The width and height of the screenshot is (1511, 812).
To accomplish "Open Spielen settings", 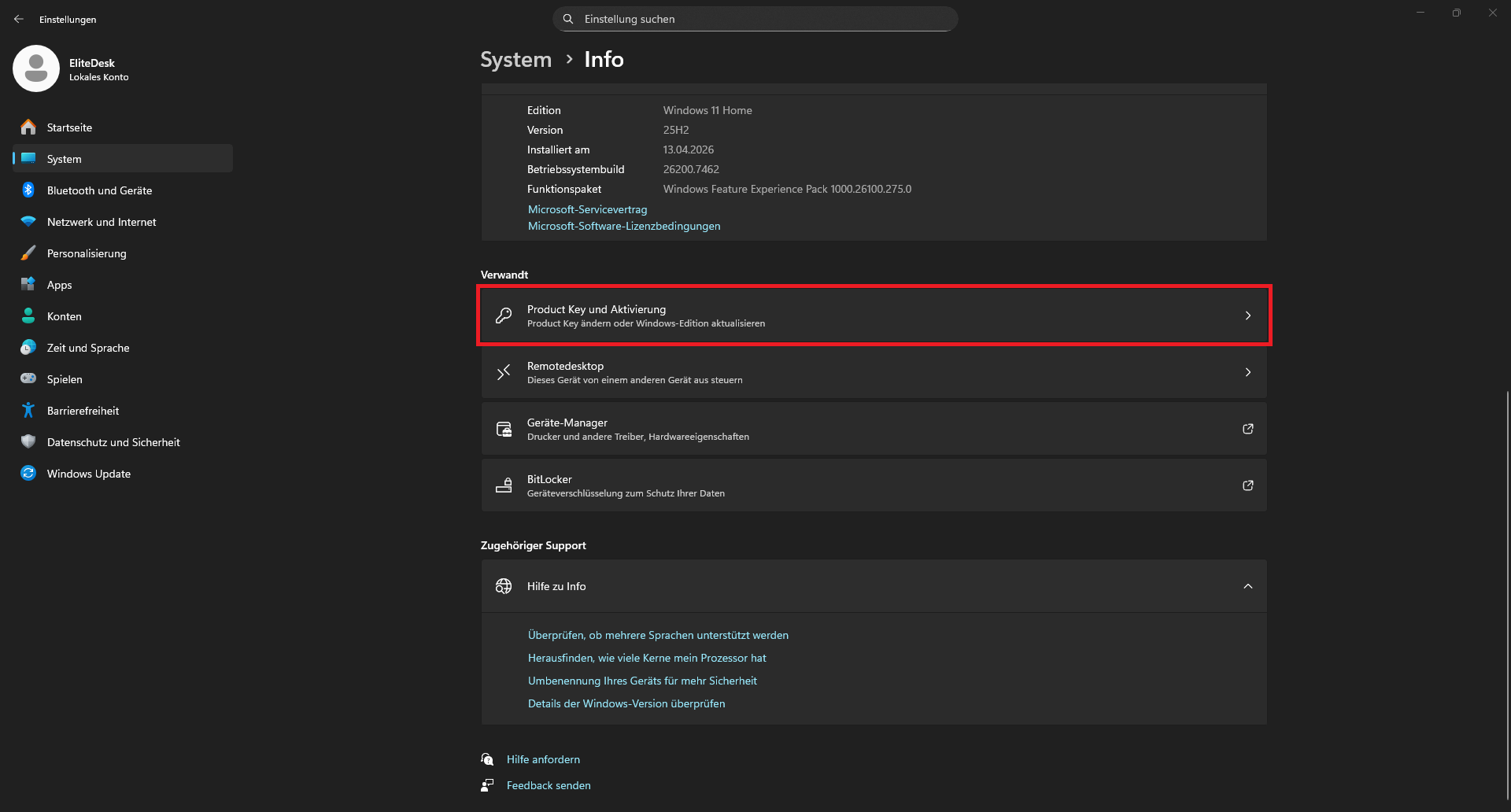I will [x=123, y=378].
